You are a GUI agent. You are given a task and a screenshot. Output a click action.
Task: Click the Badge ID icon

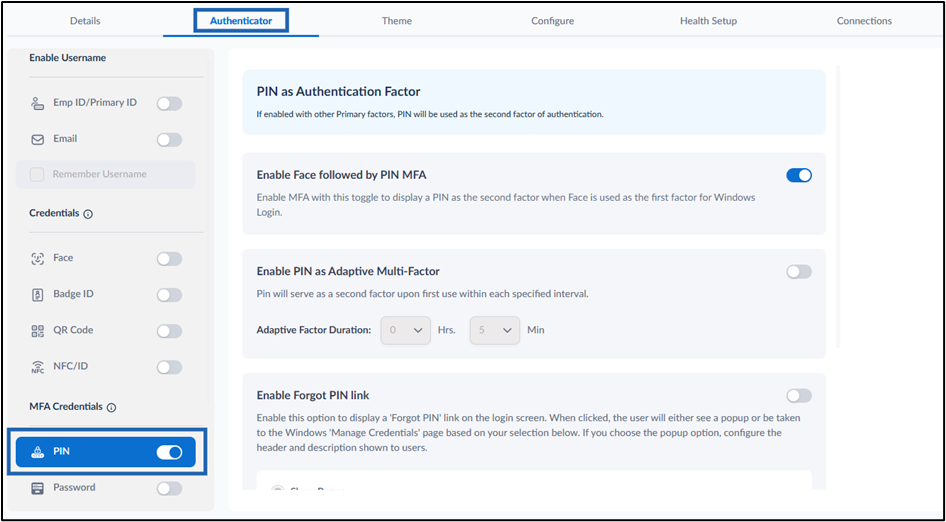click(x=37, y=295)
